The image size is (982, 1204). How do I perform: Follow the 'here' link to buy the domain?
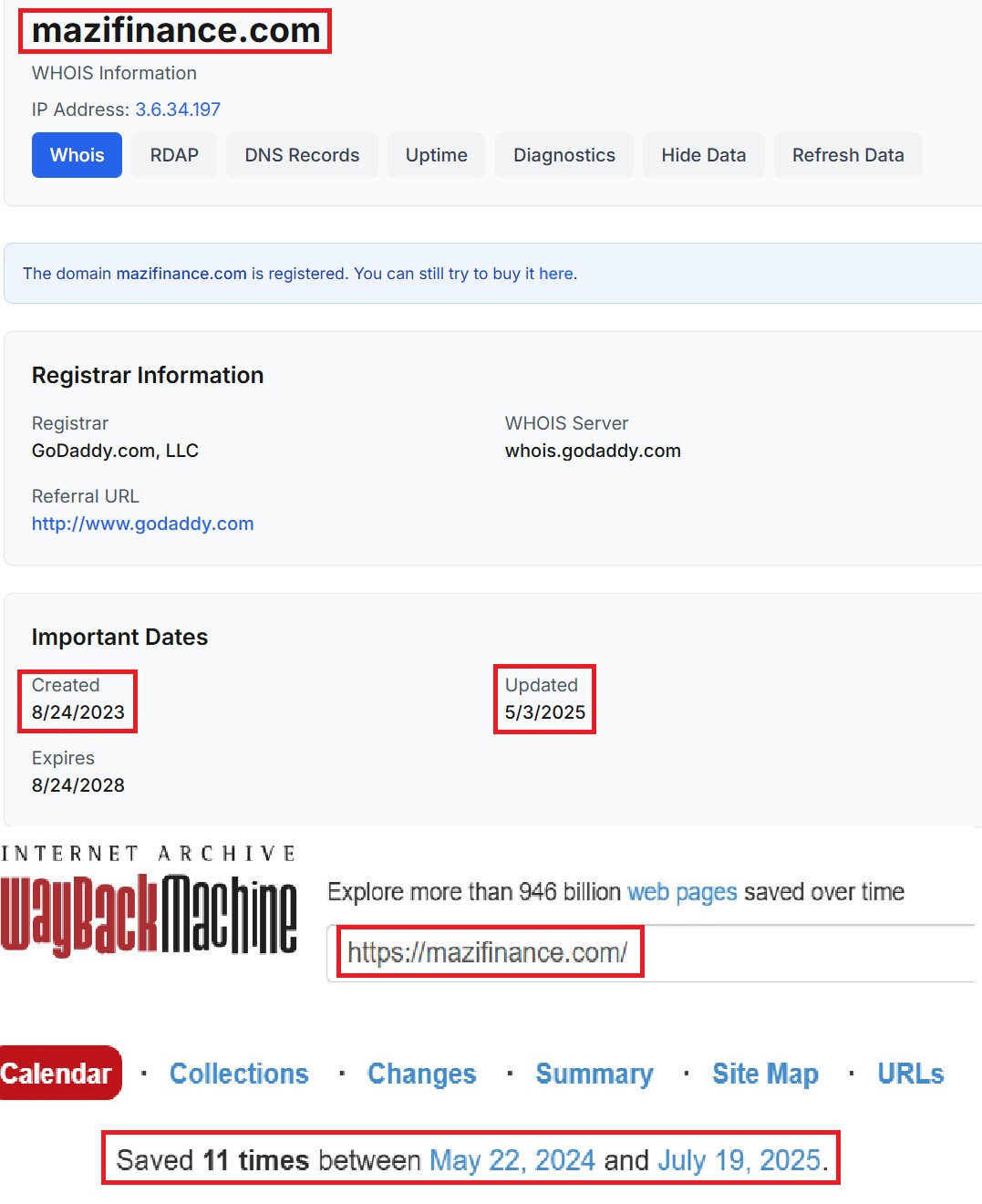click(x=555, y=274)
